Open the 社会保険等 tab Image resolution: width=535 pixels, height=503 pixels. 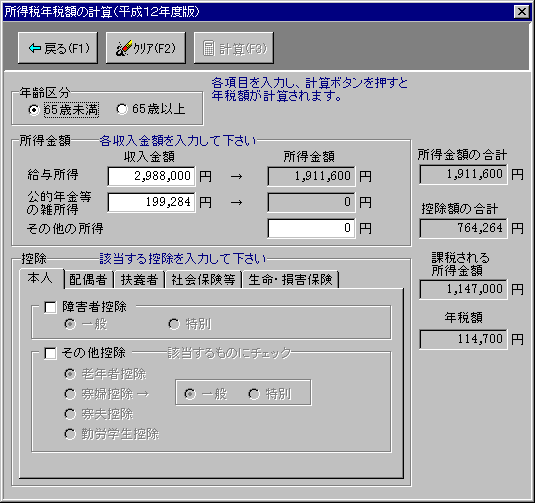click(203, 279)
